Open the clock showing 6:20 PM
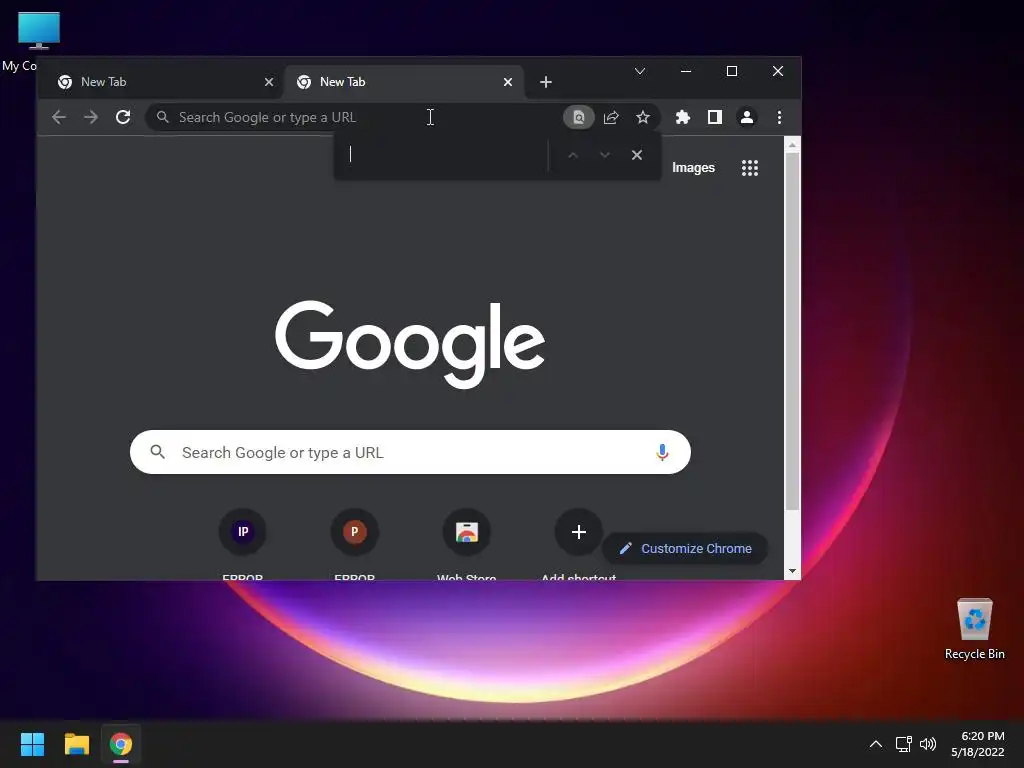The height and width of the screenshot is (768, 1024). (x=978, y=744)
